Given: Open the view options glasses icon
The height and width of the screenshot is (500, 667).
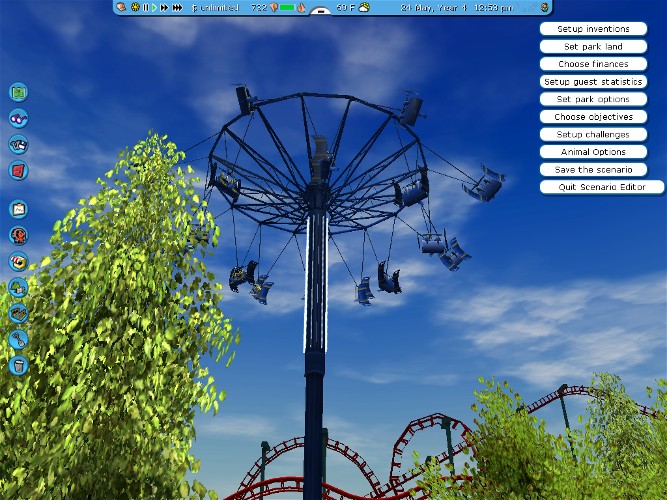Looking at the screenshot, I should coord(18,118).
